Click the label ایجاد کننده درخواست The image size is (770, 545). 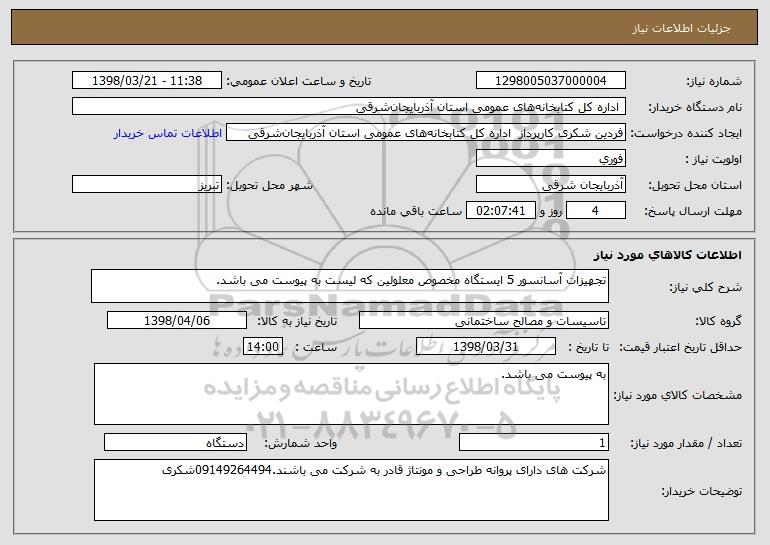(x=686, y=134)
